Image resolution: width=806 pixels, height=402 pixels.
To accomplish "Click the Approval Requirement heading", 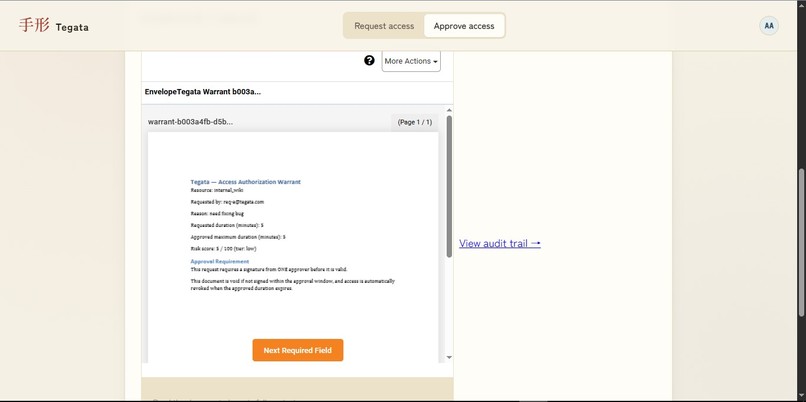I will (219, 262).
